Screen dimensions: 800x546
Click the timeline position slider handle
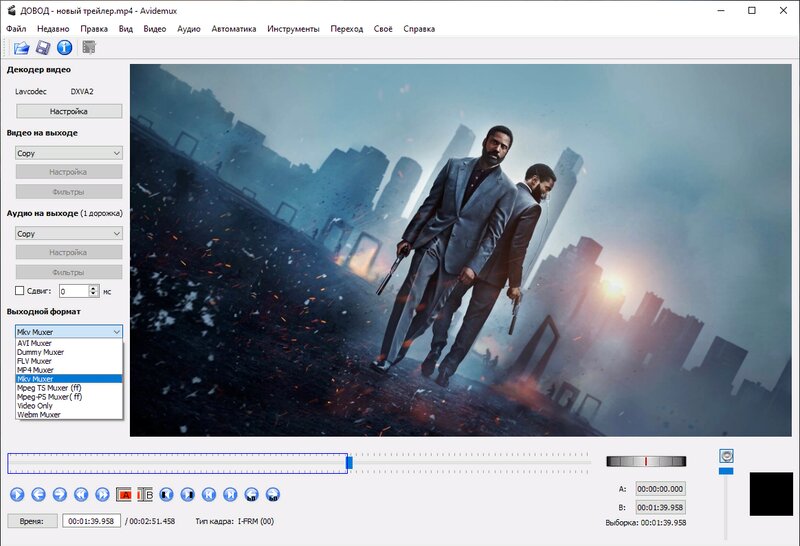[349, 462]
